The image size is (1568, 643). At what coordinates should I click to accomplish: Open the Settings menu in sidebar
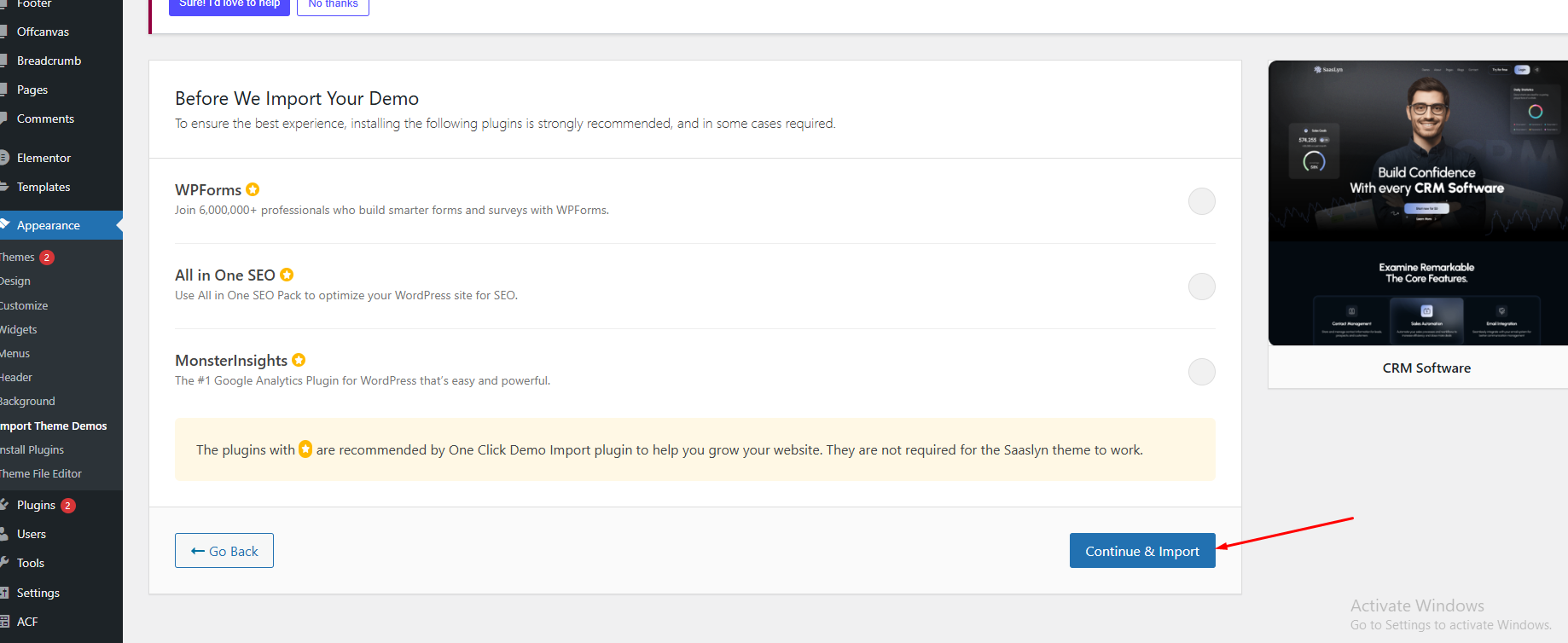38,593
